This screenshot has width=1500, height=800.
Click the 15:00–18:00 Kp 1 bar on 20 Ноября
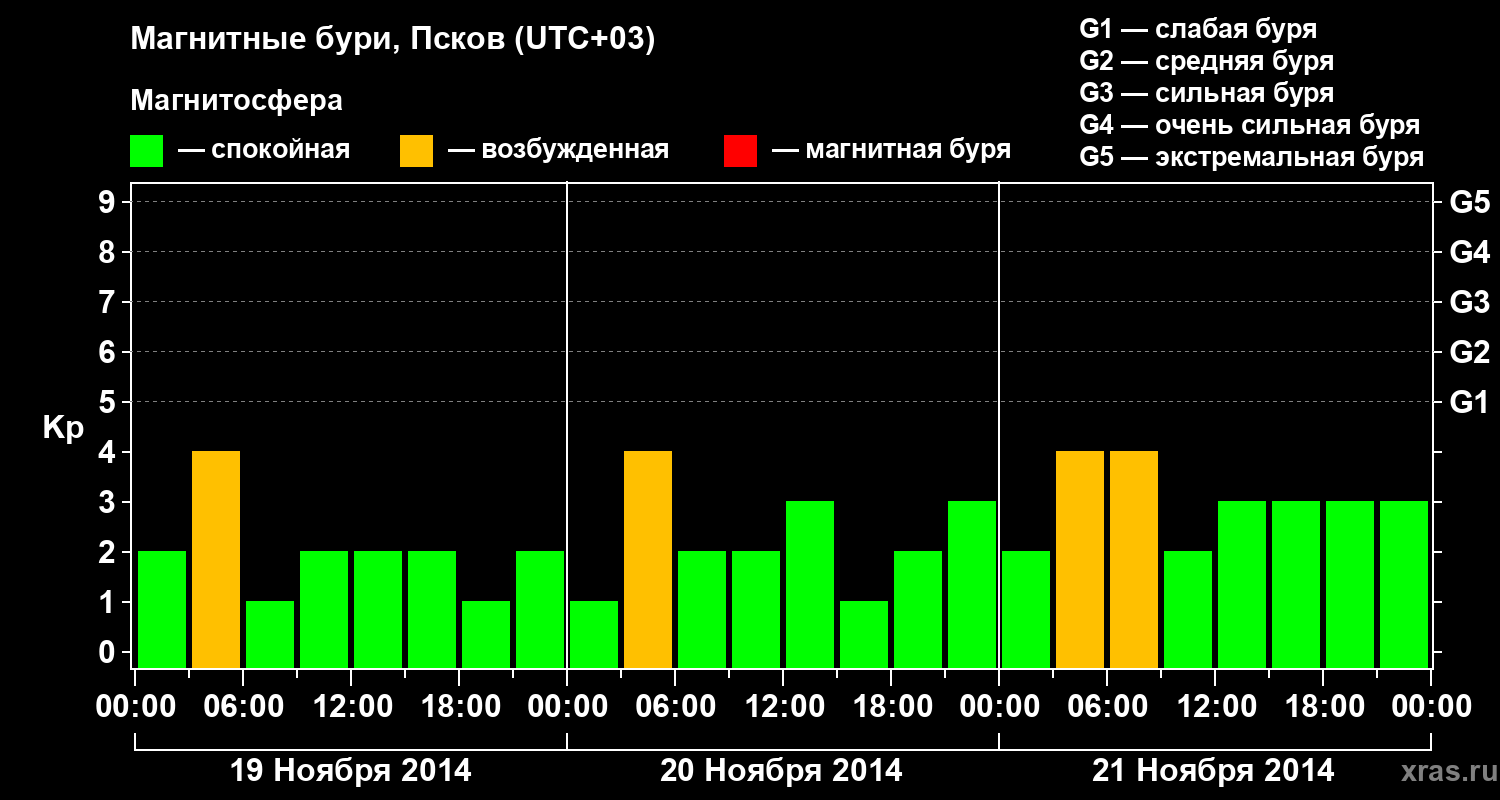[x=864, y=634]
